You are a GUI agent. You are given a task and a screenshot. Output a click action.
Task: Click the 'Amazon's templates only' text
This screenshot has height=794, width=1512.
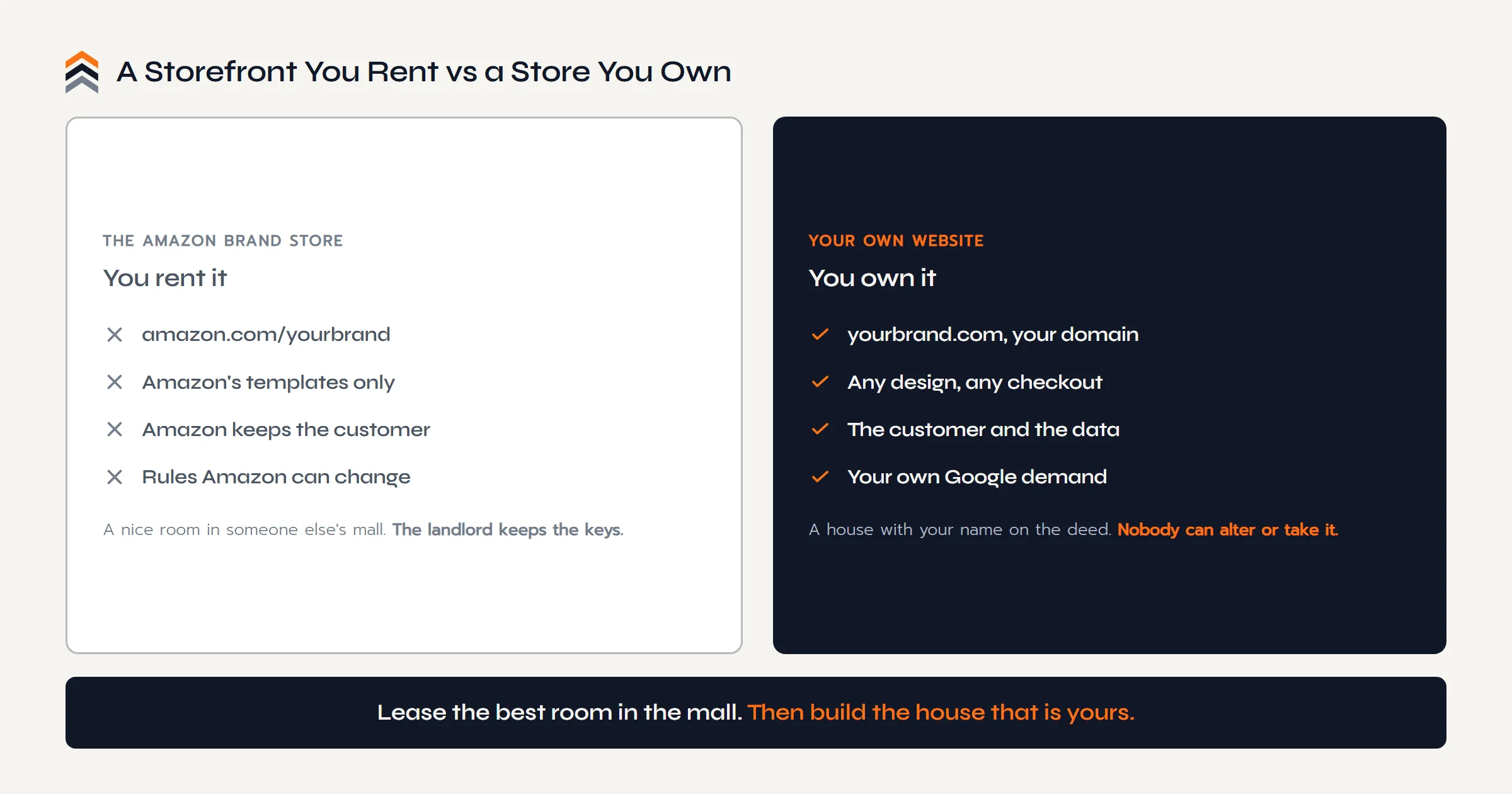268,383
